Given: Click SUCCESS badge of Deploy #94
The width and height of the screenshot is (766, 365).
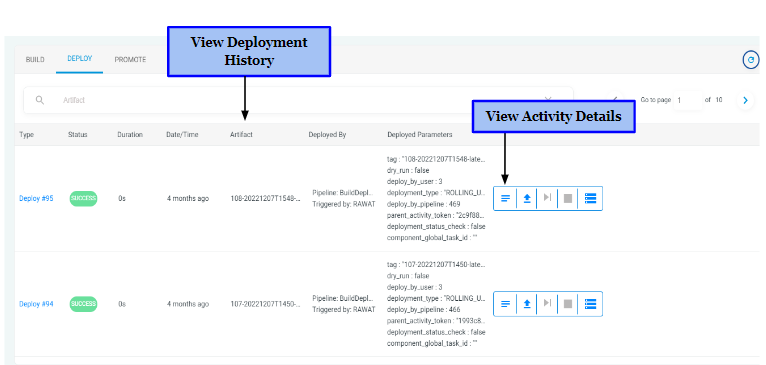Looking at the screenshot, I should click(x=83, y=304).
